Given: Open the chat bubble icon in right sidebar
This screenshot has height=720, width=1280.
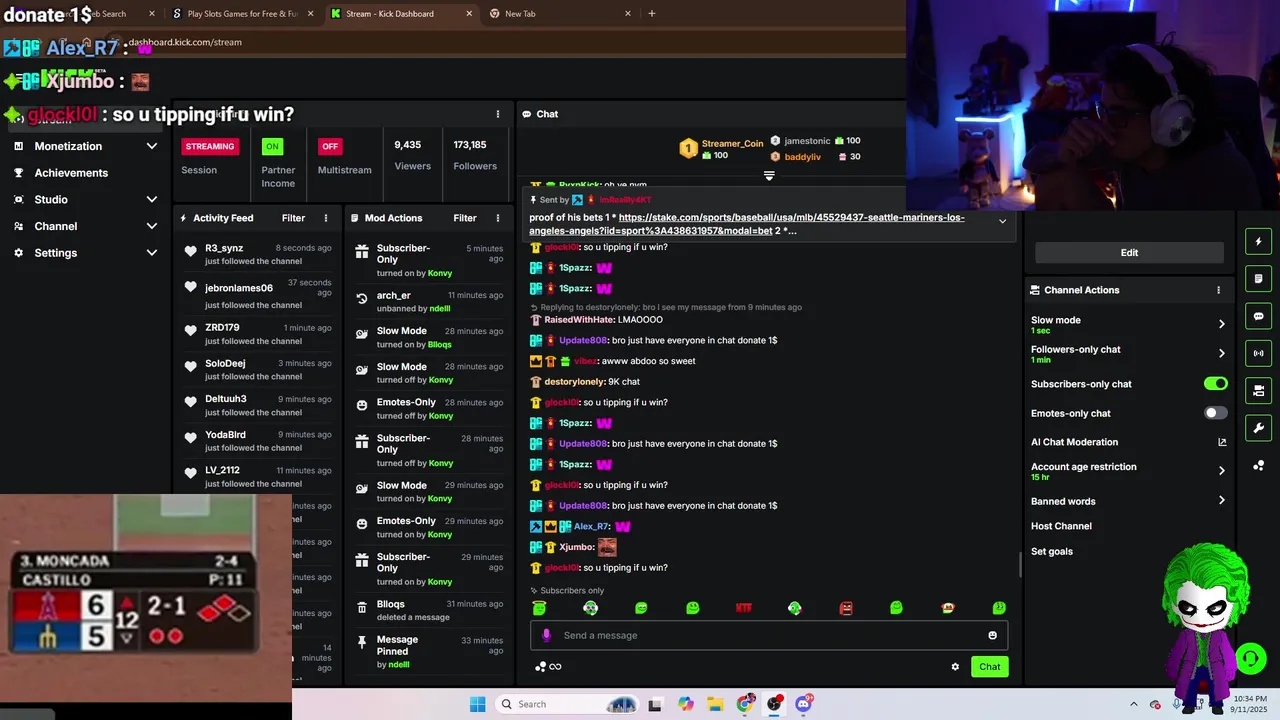Looking at the screenshot, I should (1259, 316).
